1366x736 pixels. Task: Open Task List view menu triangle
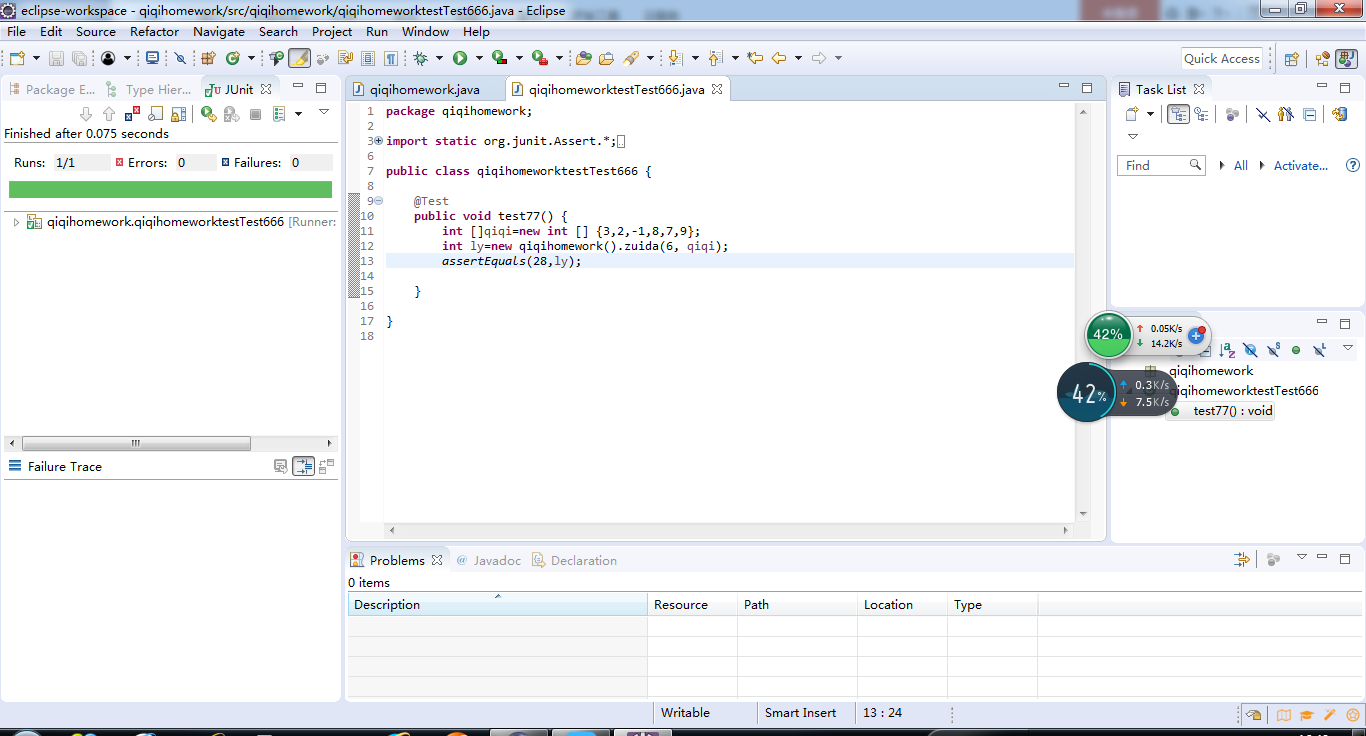point(1133,136)
